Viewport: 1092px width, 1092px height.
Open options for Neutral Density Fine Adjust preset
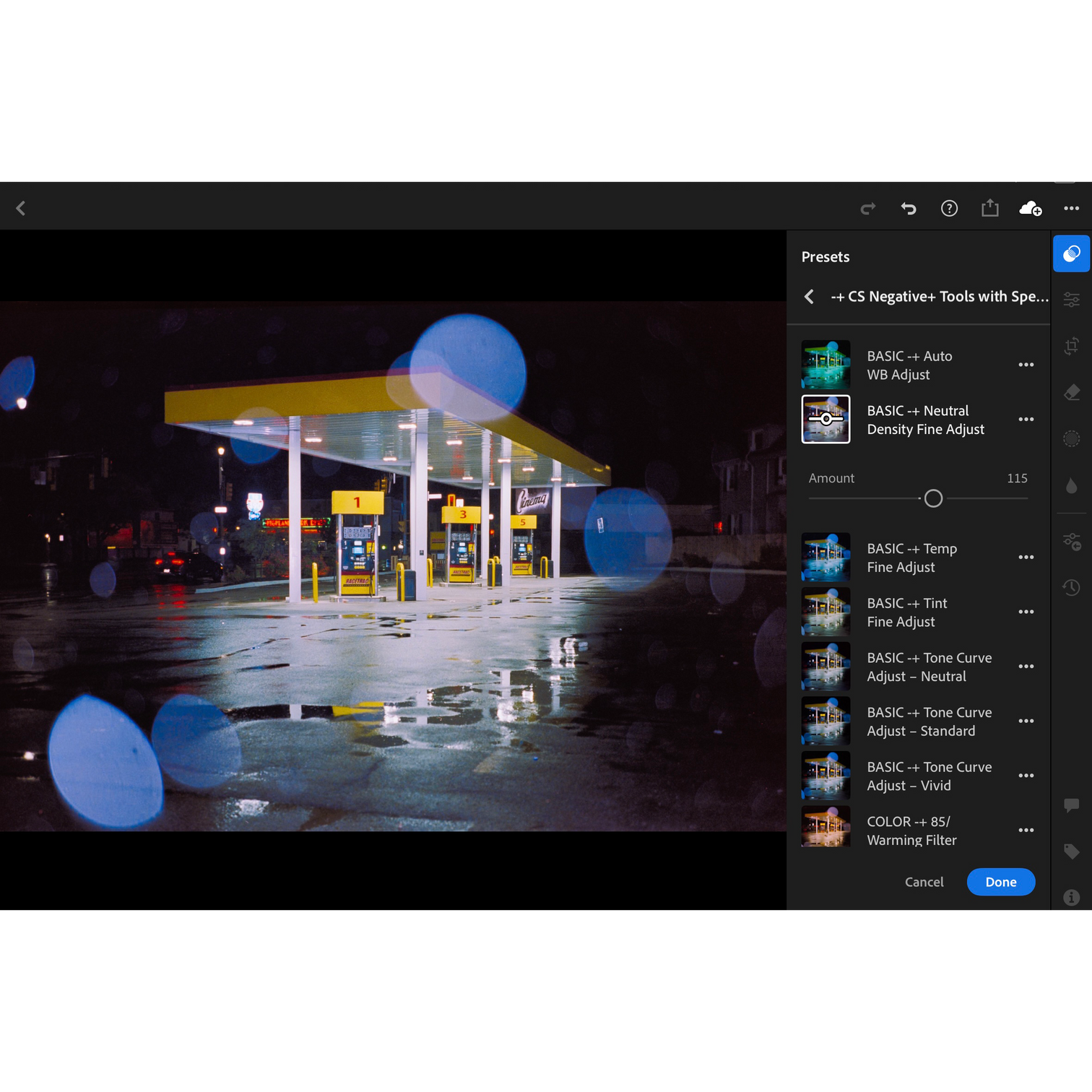pyautogui.click(x=1026, y=419)
